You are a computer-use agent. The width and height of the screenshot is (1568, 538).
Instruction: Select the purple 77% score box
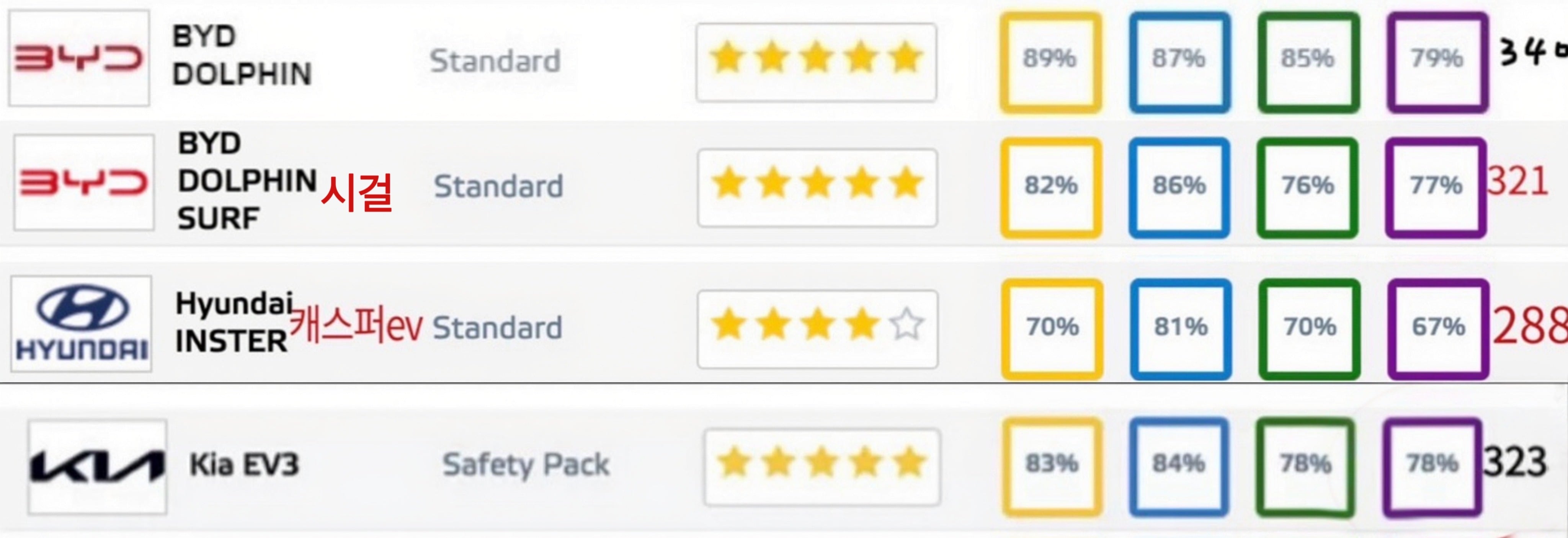click(x=1436, y=187)
